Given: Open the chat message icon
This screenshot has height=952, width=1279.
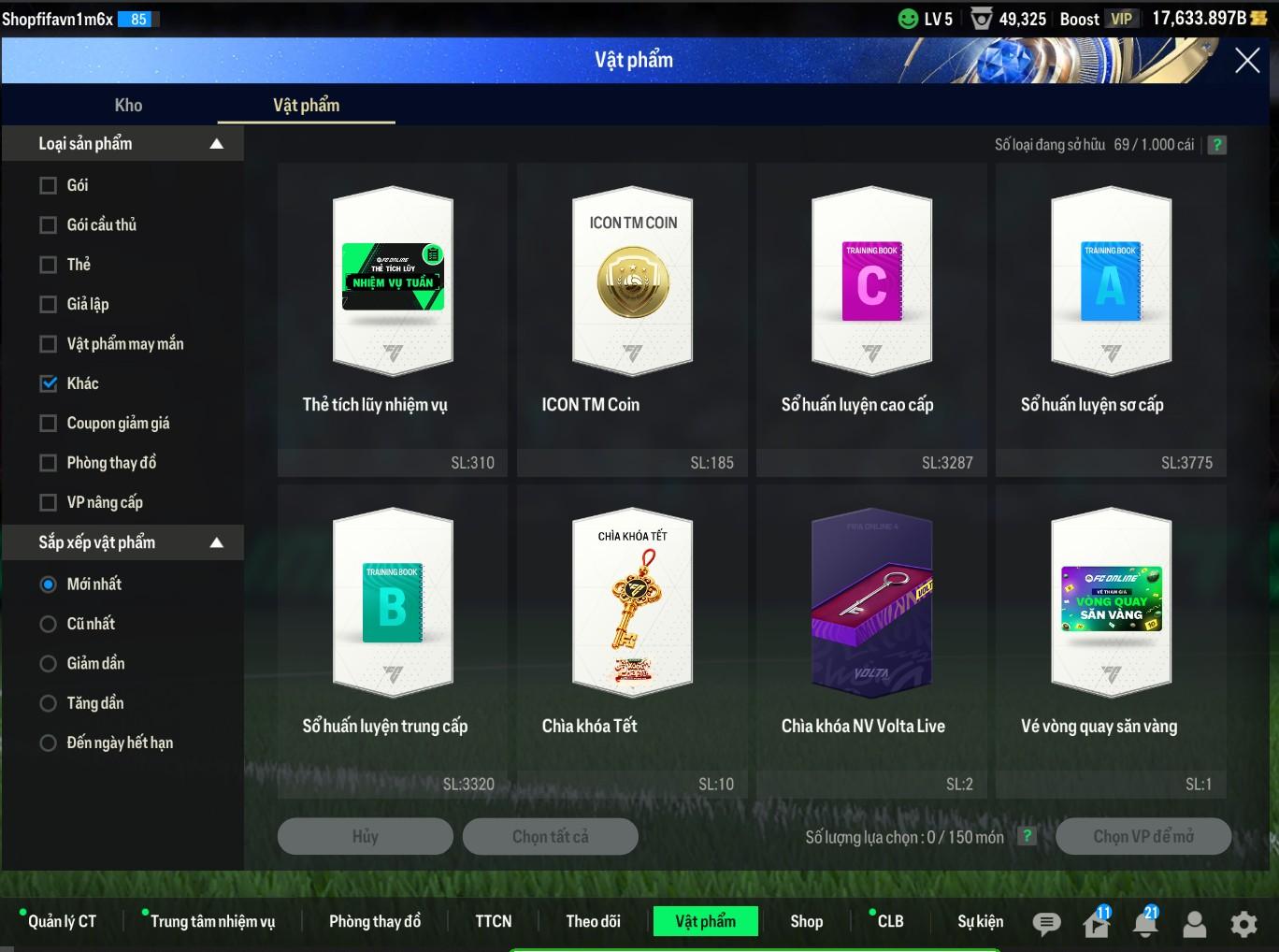Looking at the screenshot, I should [x=1046, y=924].
